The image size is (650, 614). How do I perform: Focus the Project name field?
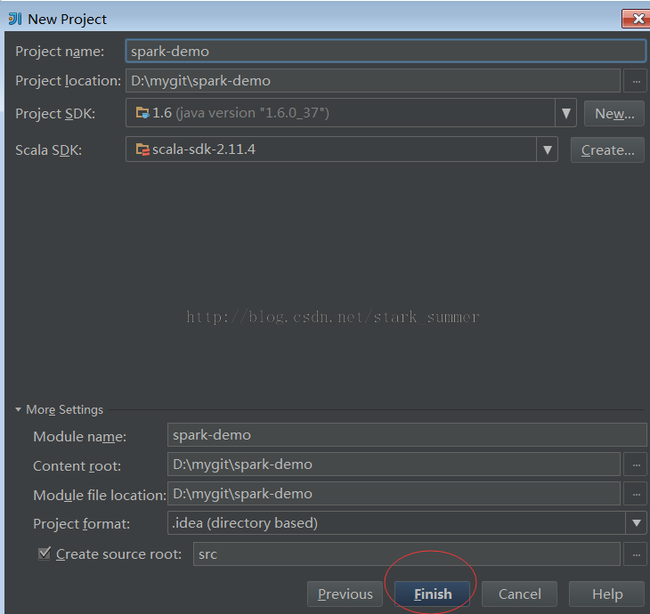coord(386,51)
